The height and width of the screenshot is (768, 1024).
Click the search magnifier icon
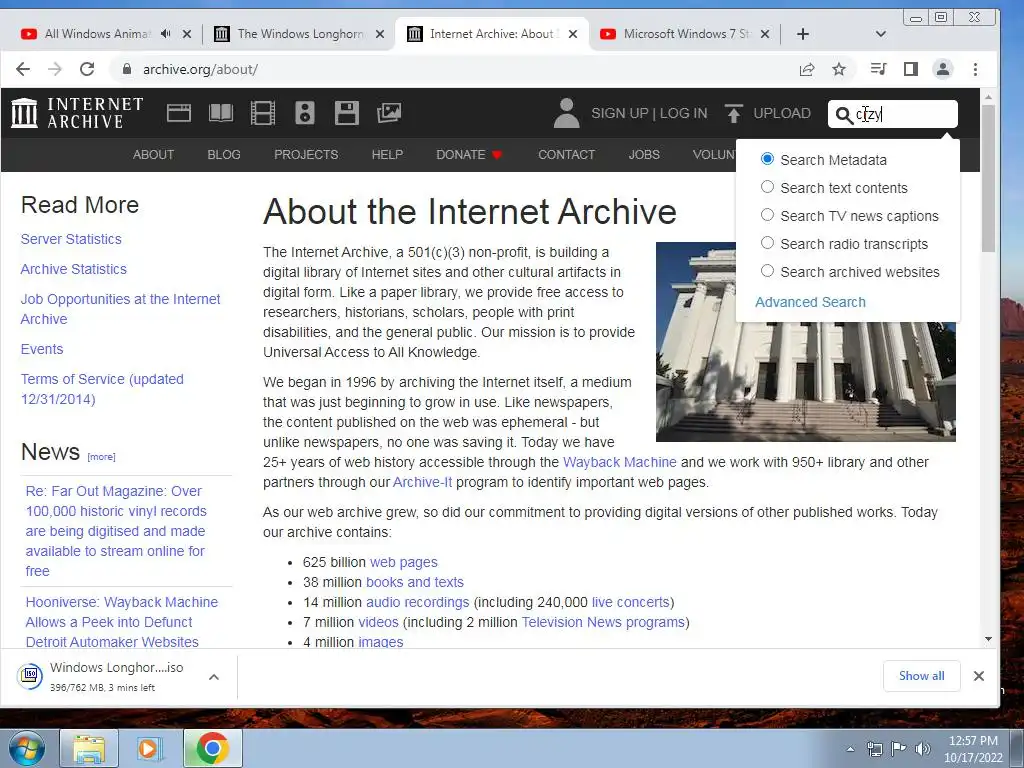844,115
